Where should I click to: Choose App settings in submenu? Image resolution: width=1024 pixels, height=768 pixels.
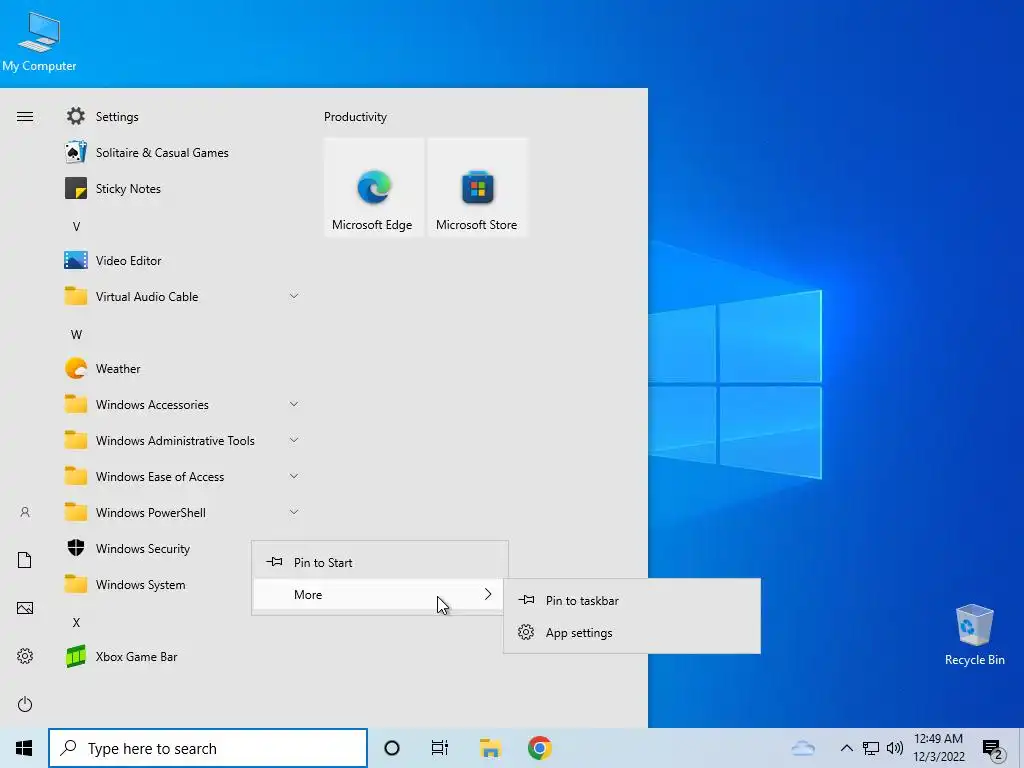(x=632, y=632)
